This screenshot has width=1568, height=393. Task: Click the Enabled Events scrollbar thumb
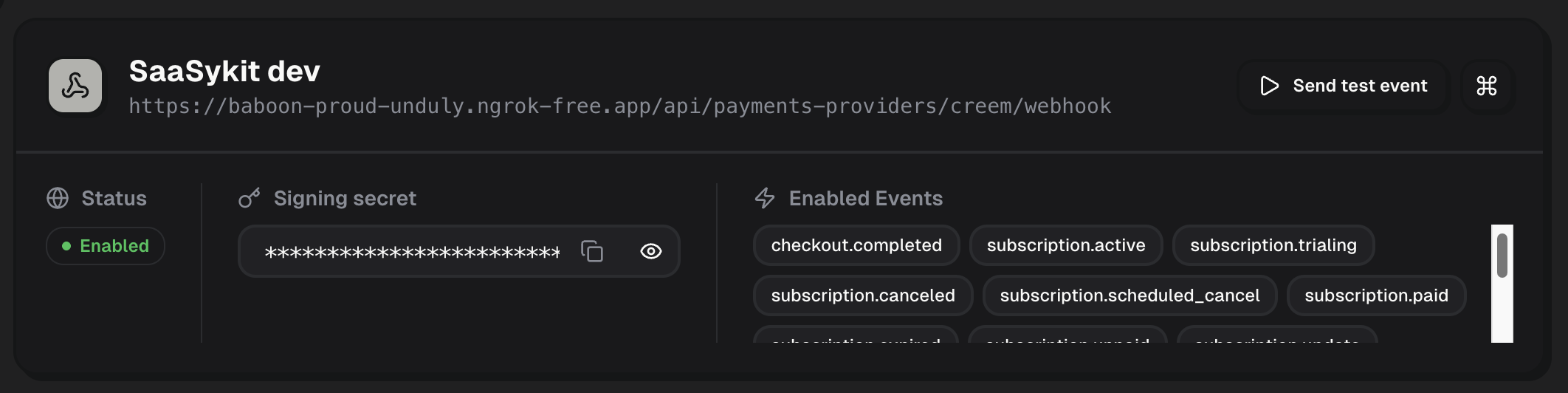click(1502, 256)
